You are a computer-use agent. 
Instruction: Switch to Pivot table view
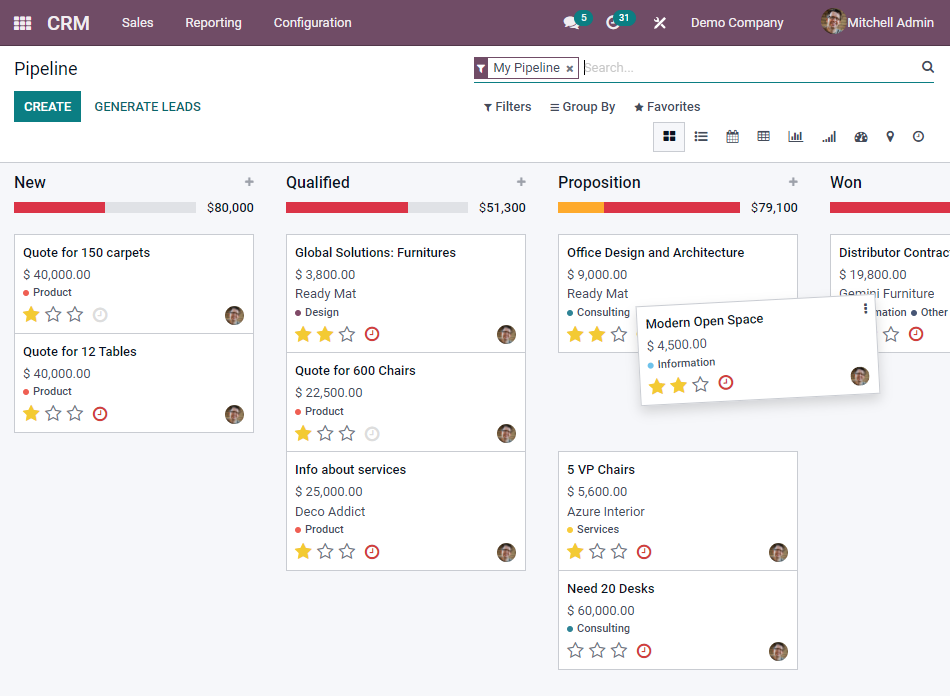point(763,136)
